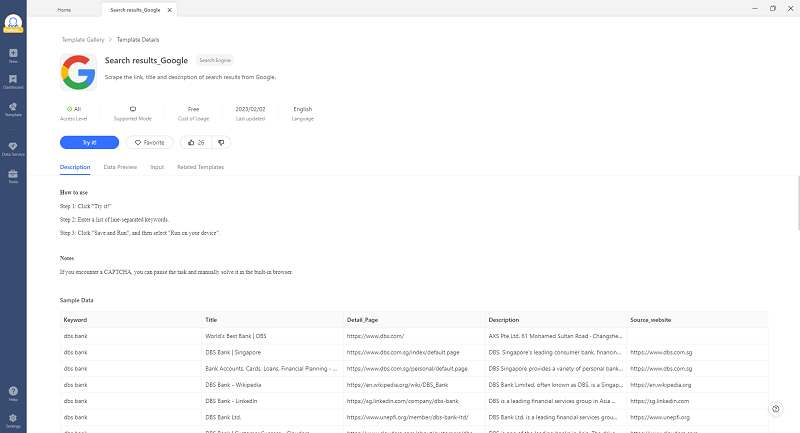Viewport: 800px width, 433px height.
Task: Close the Search results_Google tab
Action: click(169, 10)
